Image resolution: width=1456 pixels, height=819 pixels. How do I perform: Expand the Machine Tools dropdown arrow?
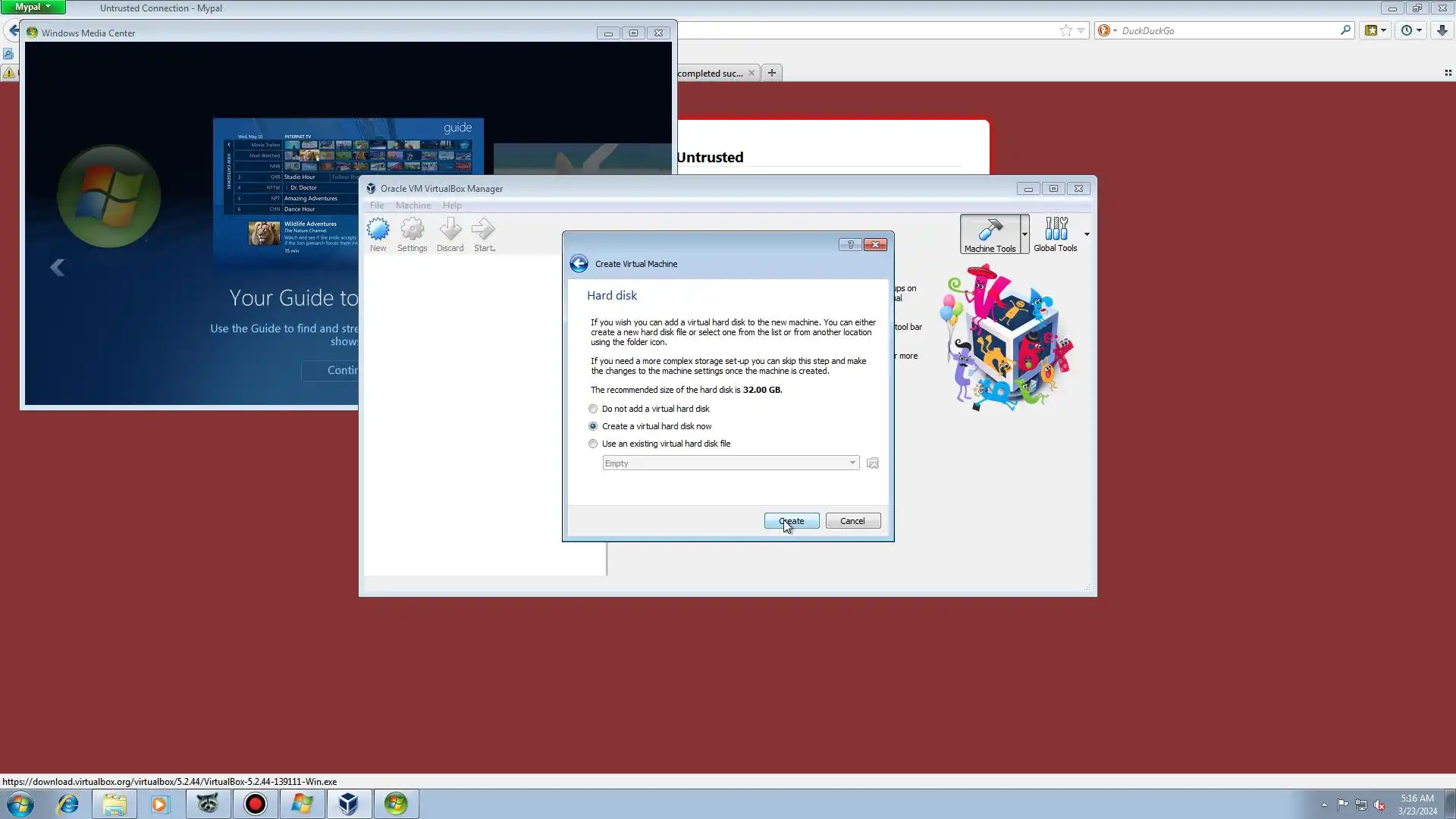(x=1025, y=234)
